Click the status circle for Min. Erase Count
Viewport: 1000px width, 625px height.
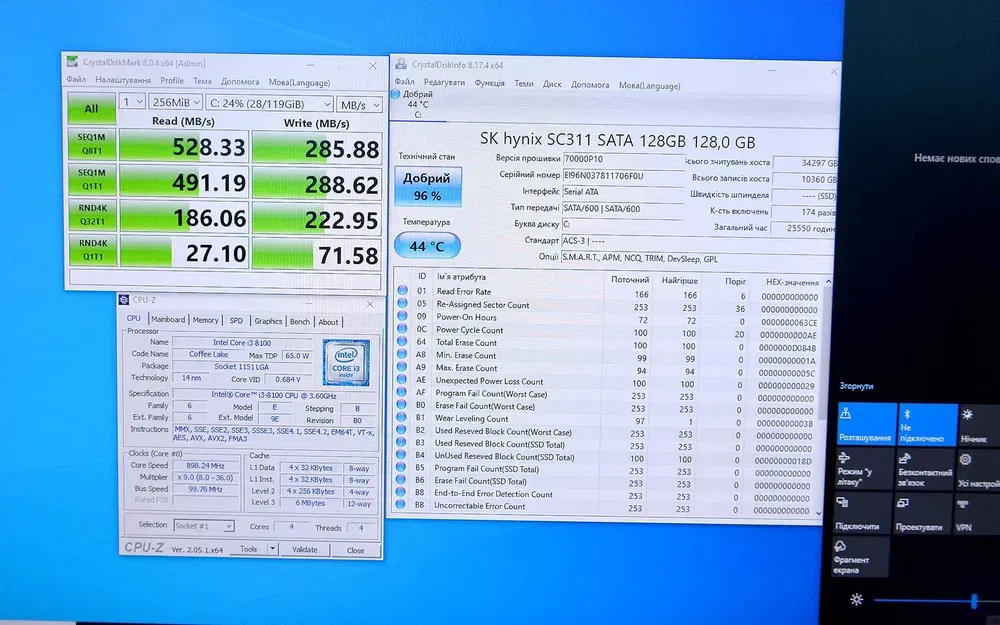tap(402, 354)
